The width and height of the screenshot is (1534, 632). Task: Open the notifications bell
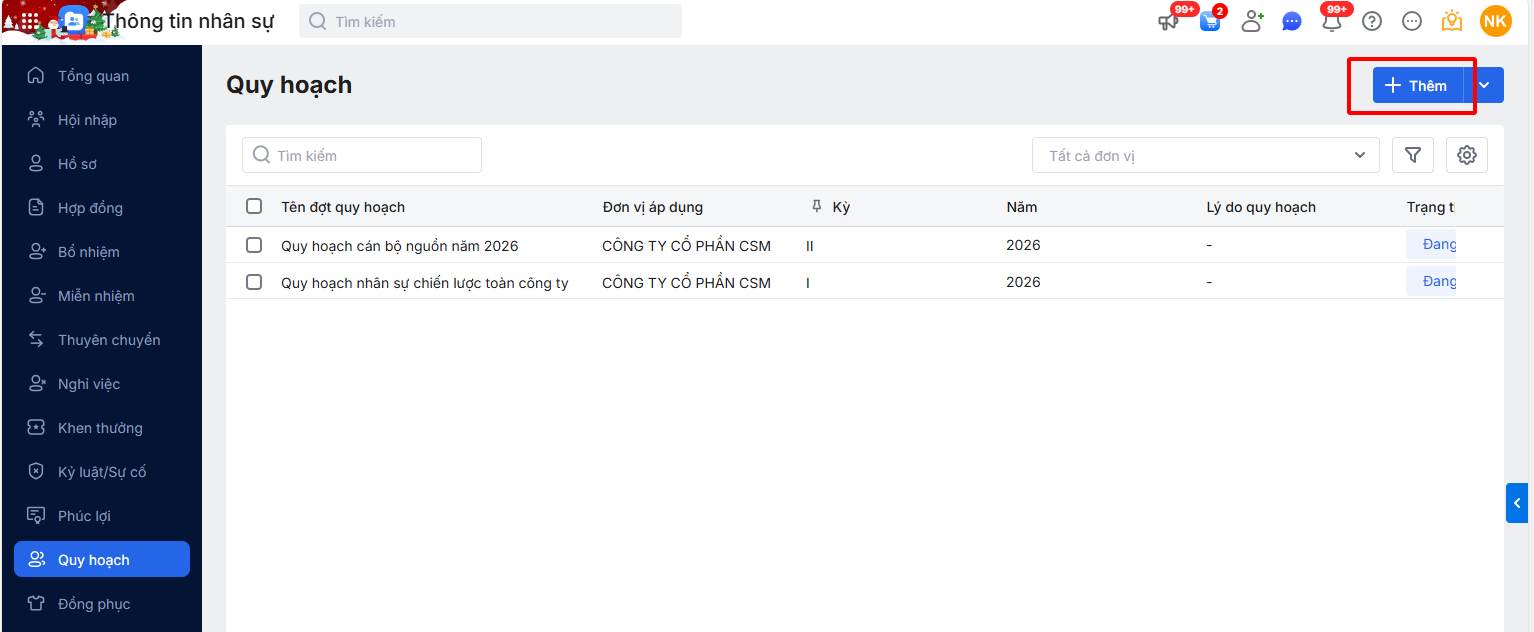(1331, 21)
